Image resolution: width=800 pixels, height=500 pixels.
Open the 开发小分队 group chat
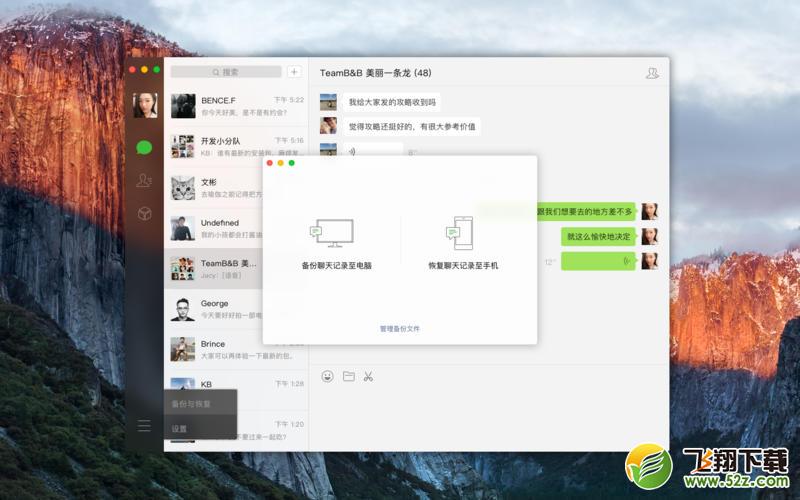[x=236, y=147]
